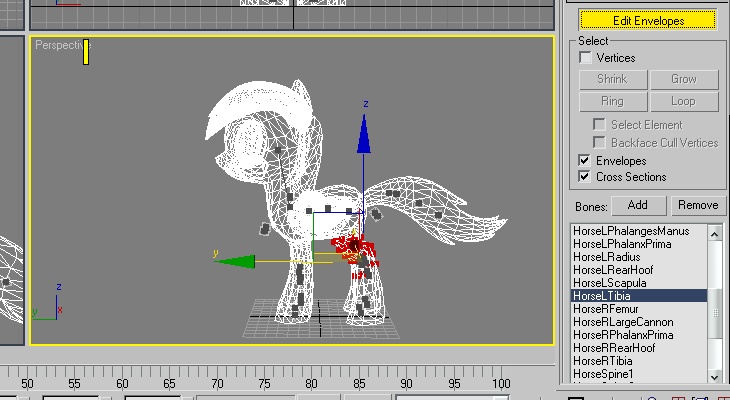The image size is (730, 400).
Task: Click the envelope handle on the pony's head
Action: [278, 150]
